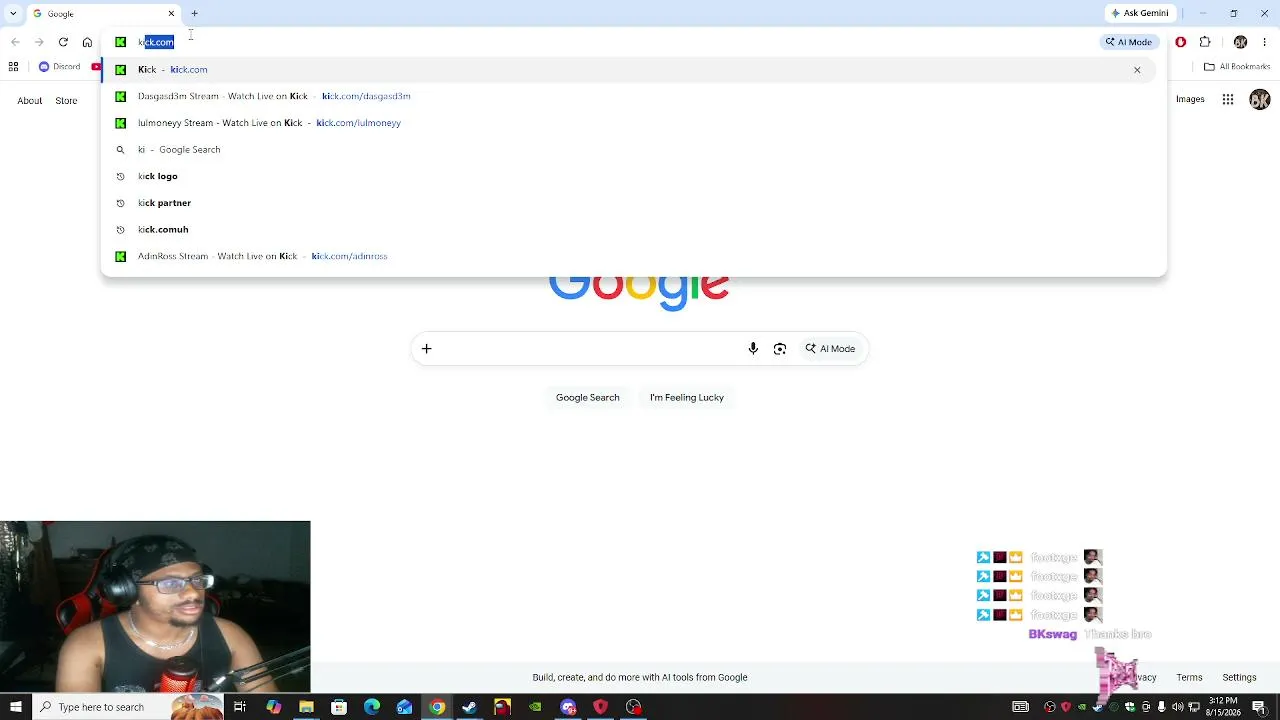Open the Discord bookmark
The height and width of the screenshot is (720, 1280).
[x=59, y=67]
